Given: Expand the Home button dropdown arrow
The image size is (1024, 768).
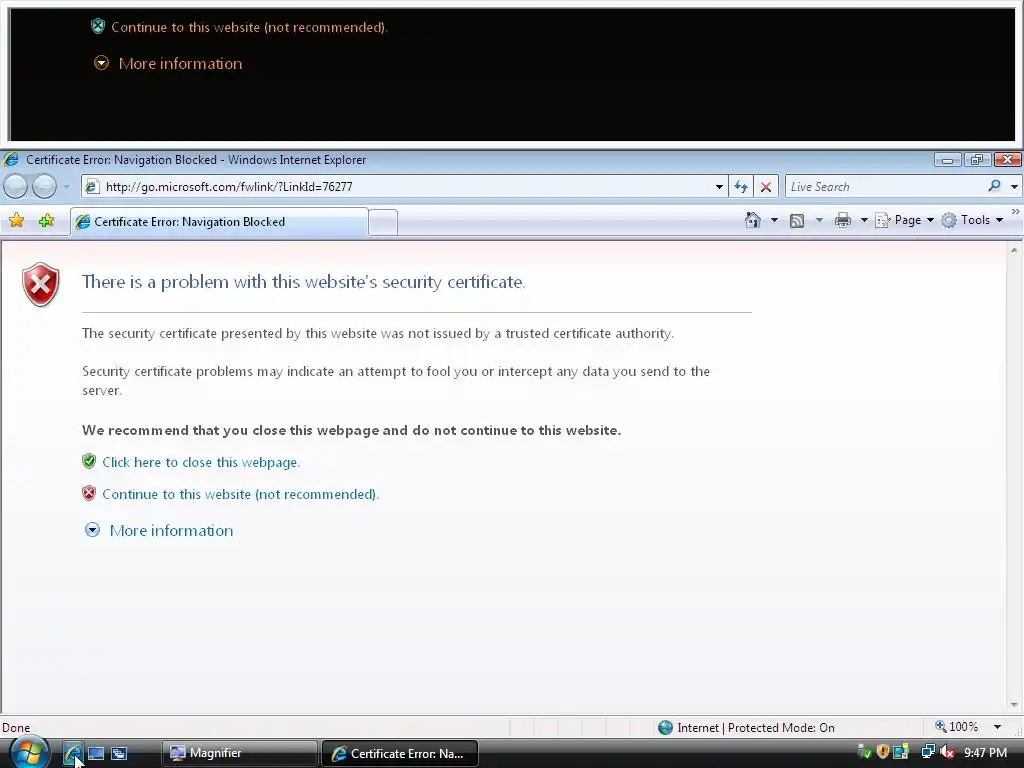Looking at the screenshot, I should pos(775,220).
